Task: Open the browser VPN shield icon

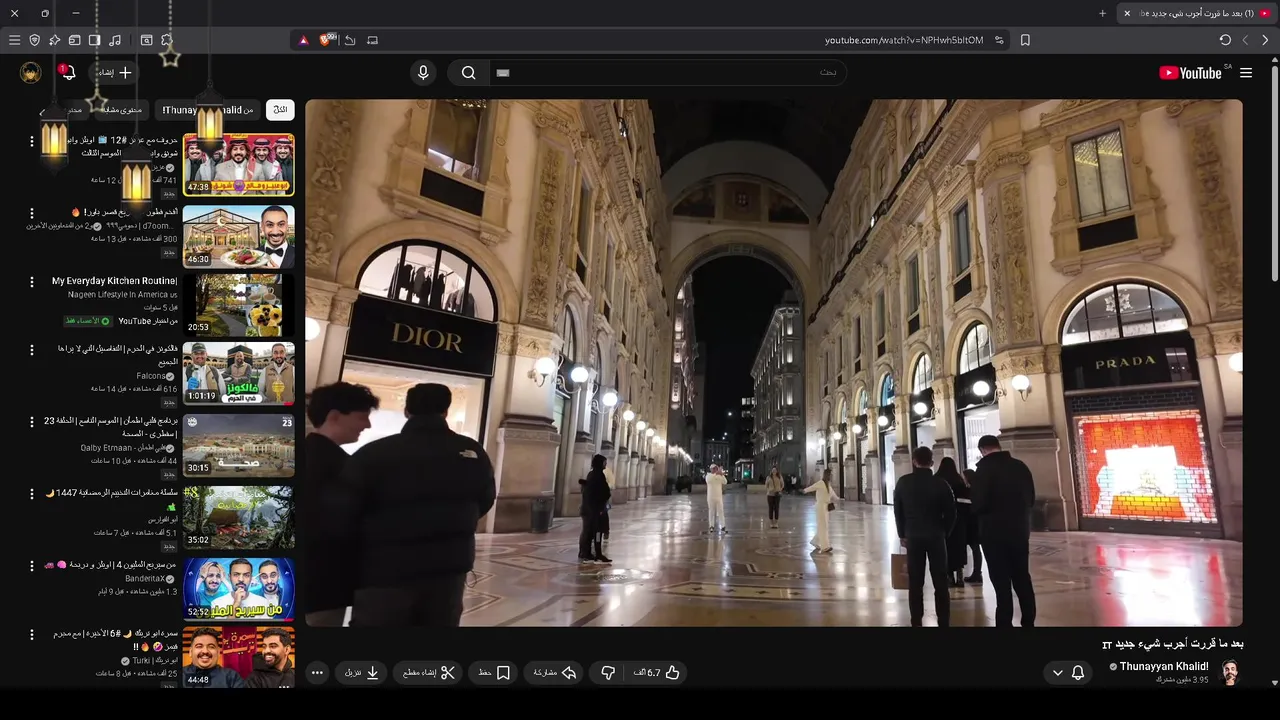Action: pos(34,40)
